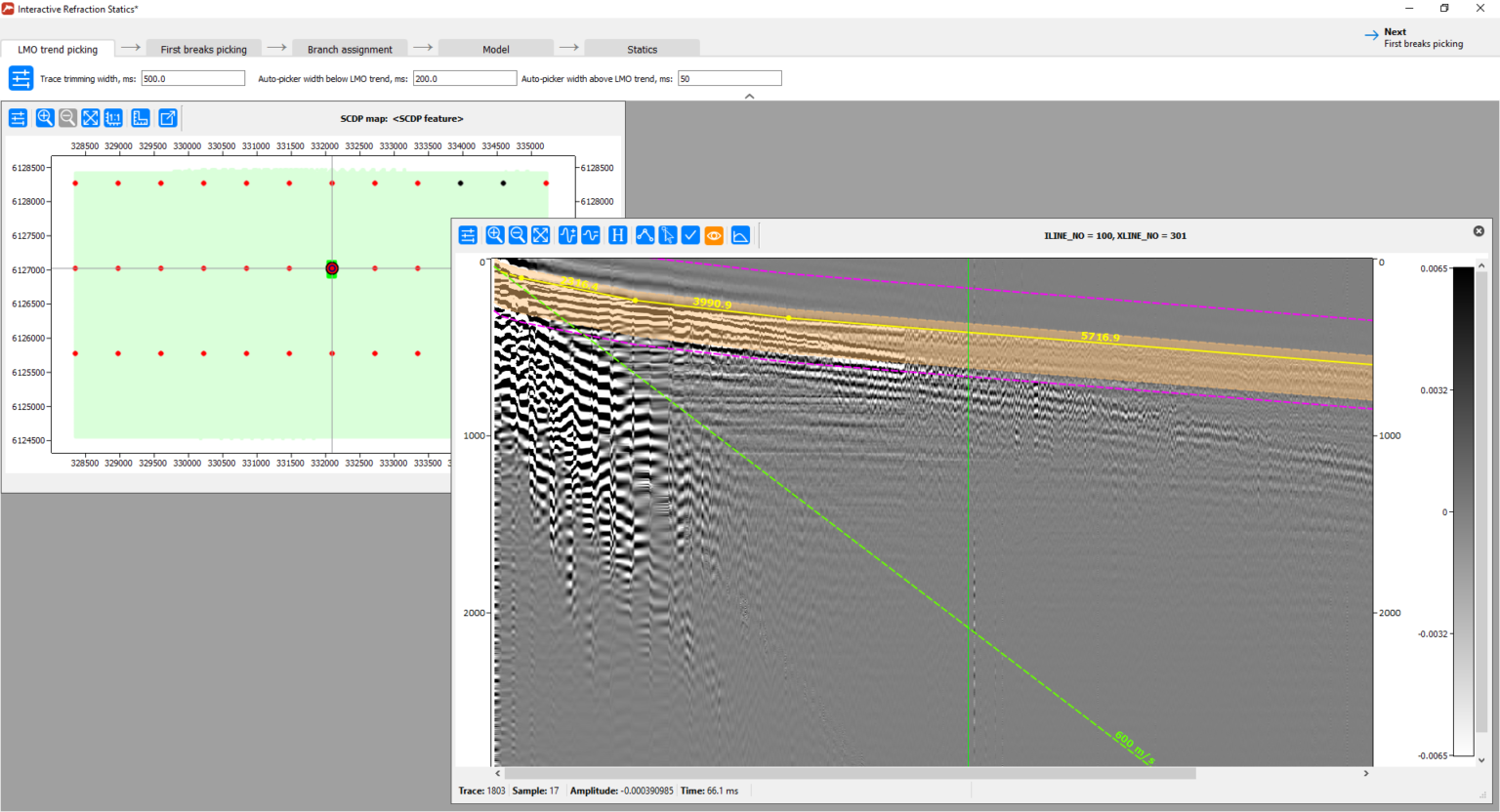
Task: Fit the SCDP map to full extent
Action: [90, 117]
